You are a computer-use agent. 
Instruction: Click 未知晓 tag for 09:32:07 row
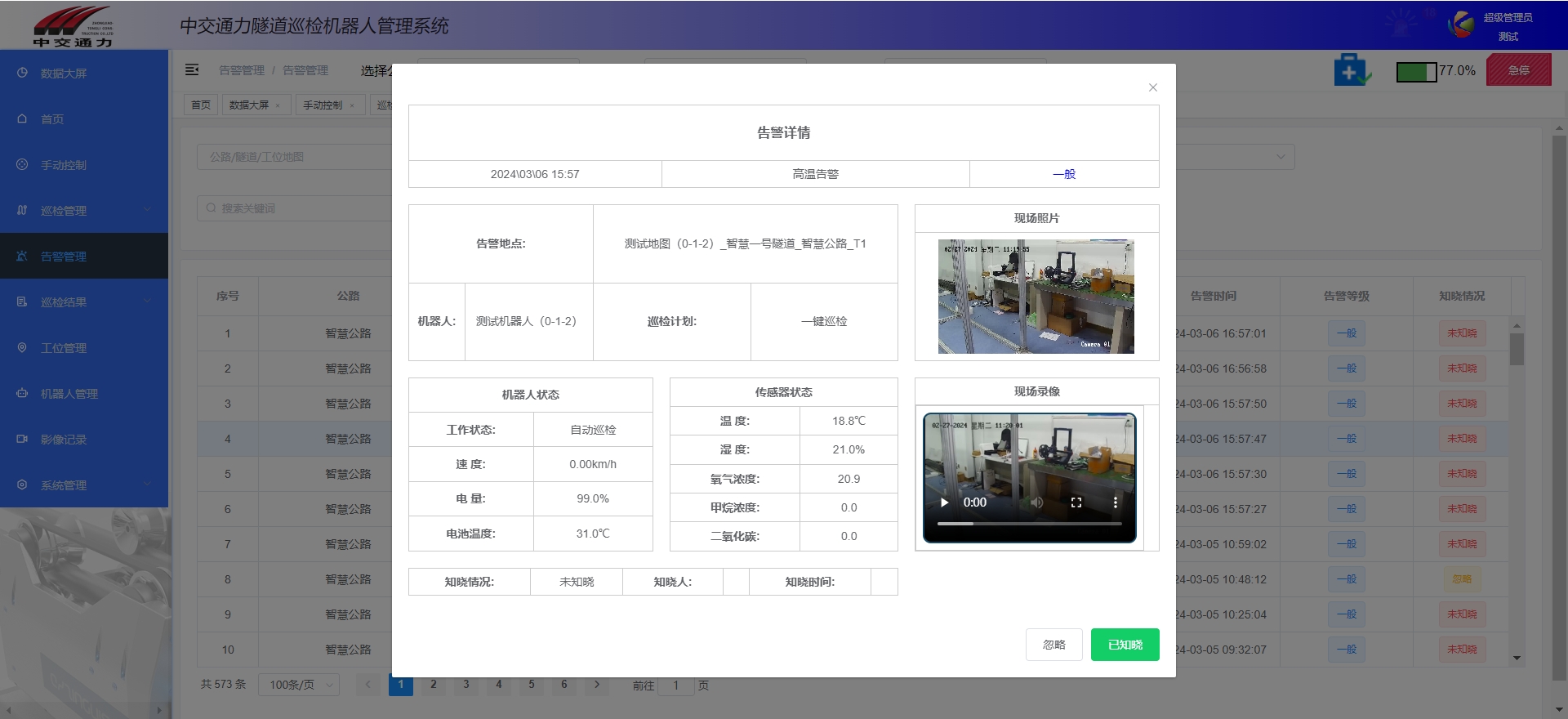click(1462, 650)
